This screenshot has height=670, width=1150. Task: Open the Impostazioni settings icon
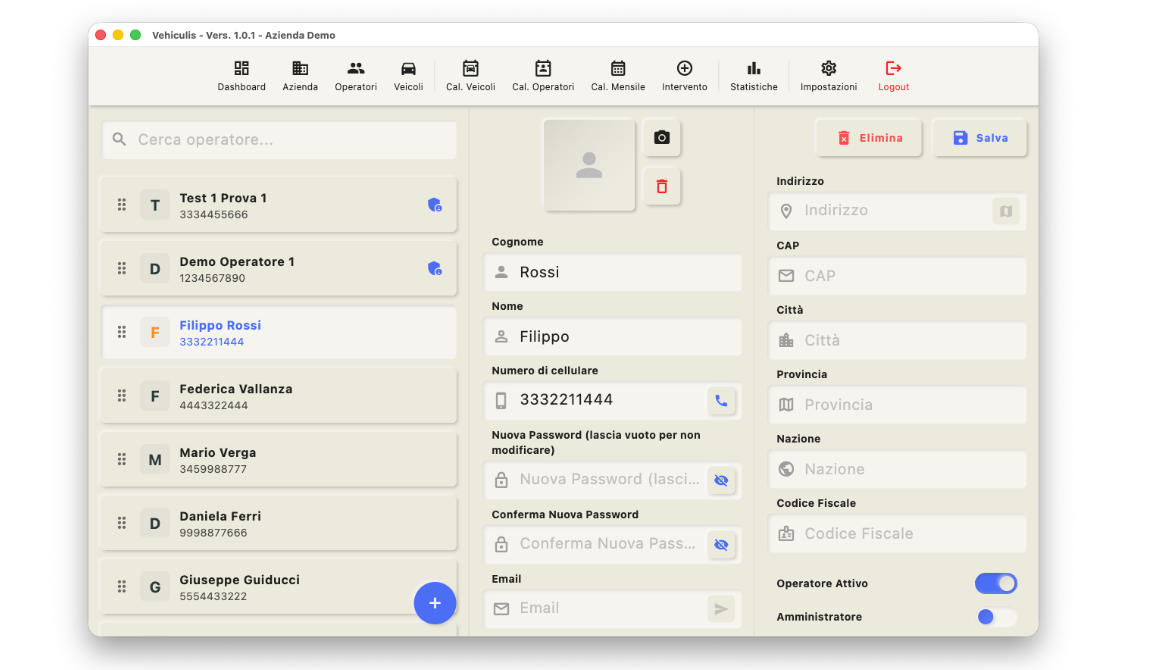coord(828,67)
